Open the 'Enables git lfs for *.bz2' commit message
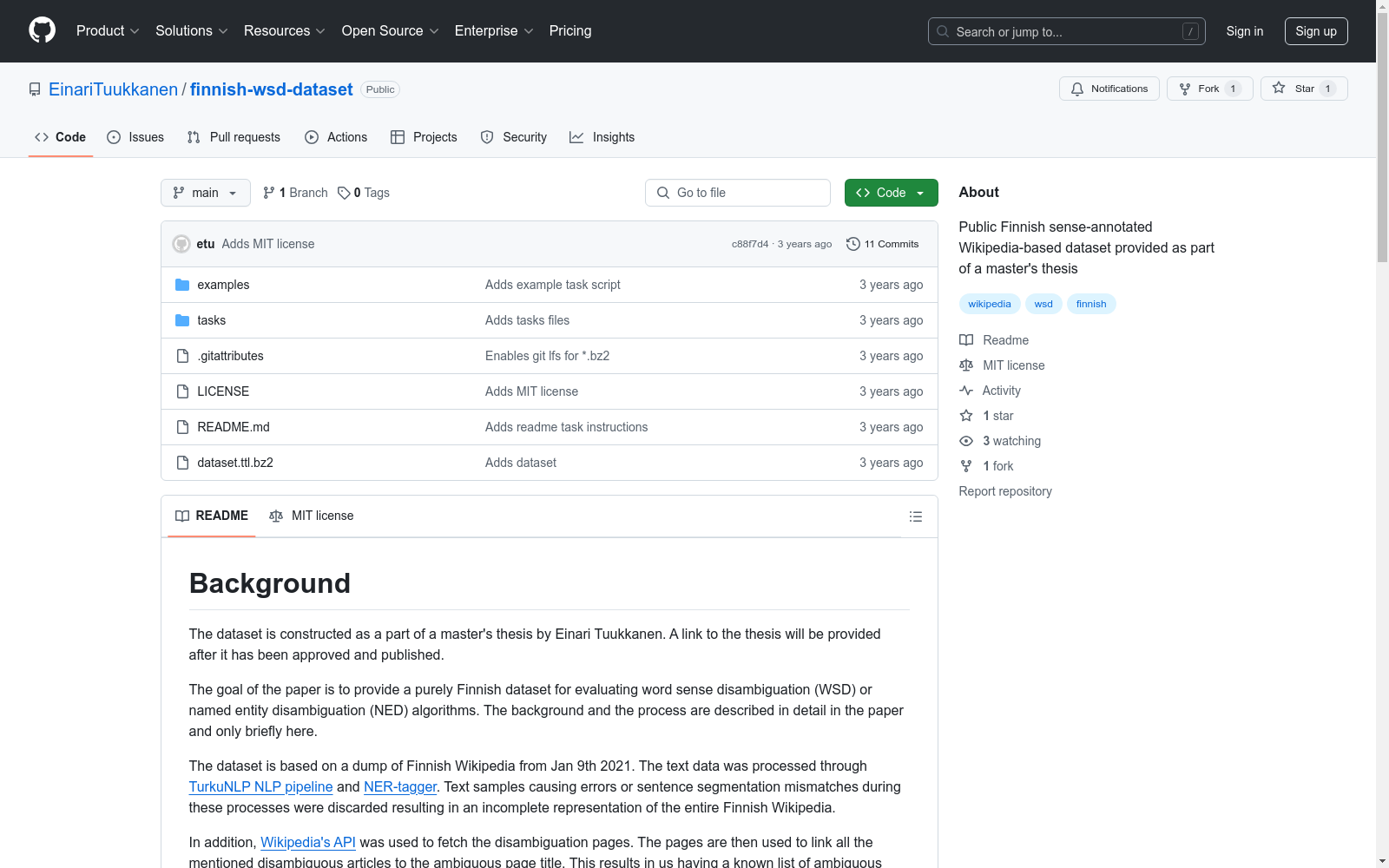This screenshot has height=868, width=1389. click(547, 356)
